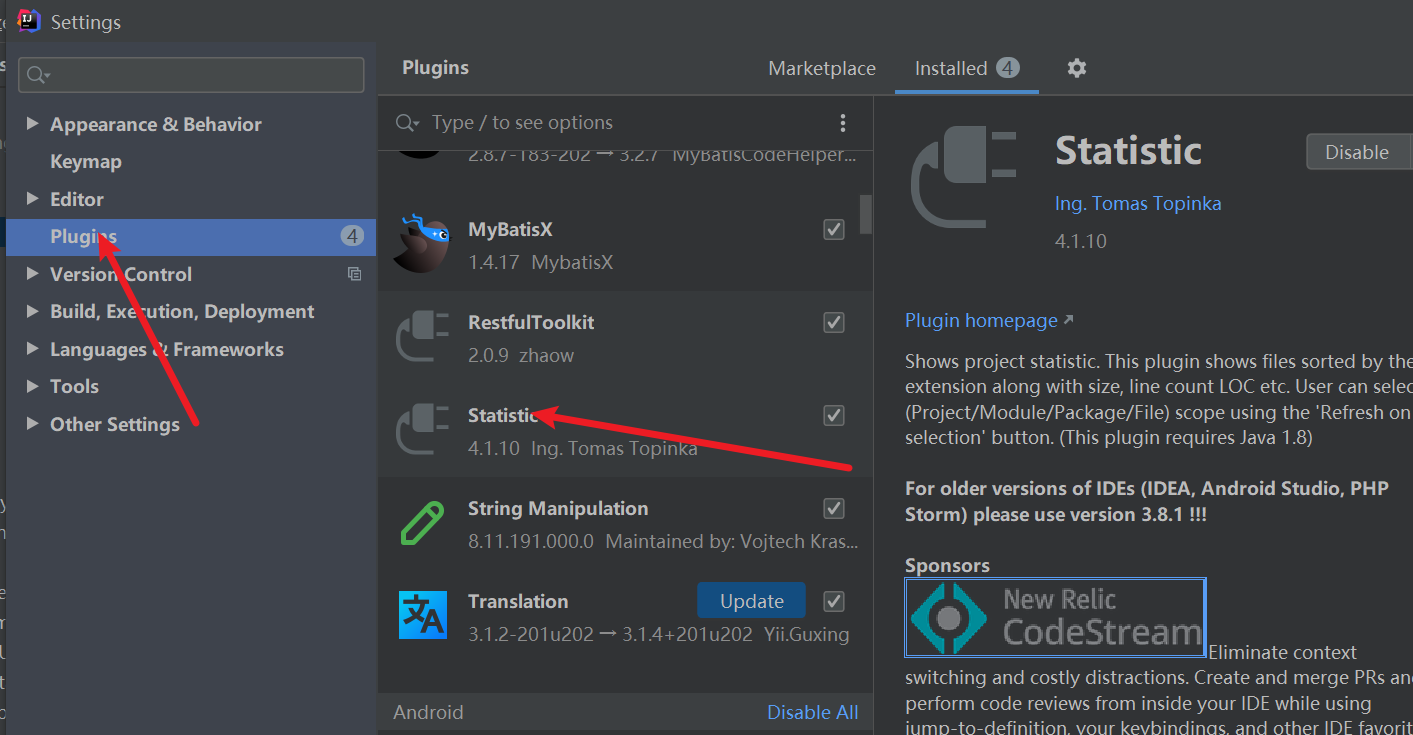Expand the Tools settings node
The width and height of the screenshot is (1413, 735).
pyautogui.click(x=32, y=386)
